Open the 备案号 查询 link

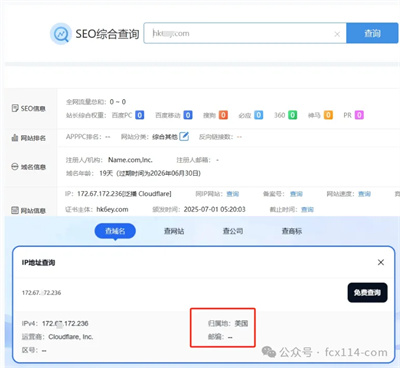click(x=296, y=194)
